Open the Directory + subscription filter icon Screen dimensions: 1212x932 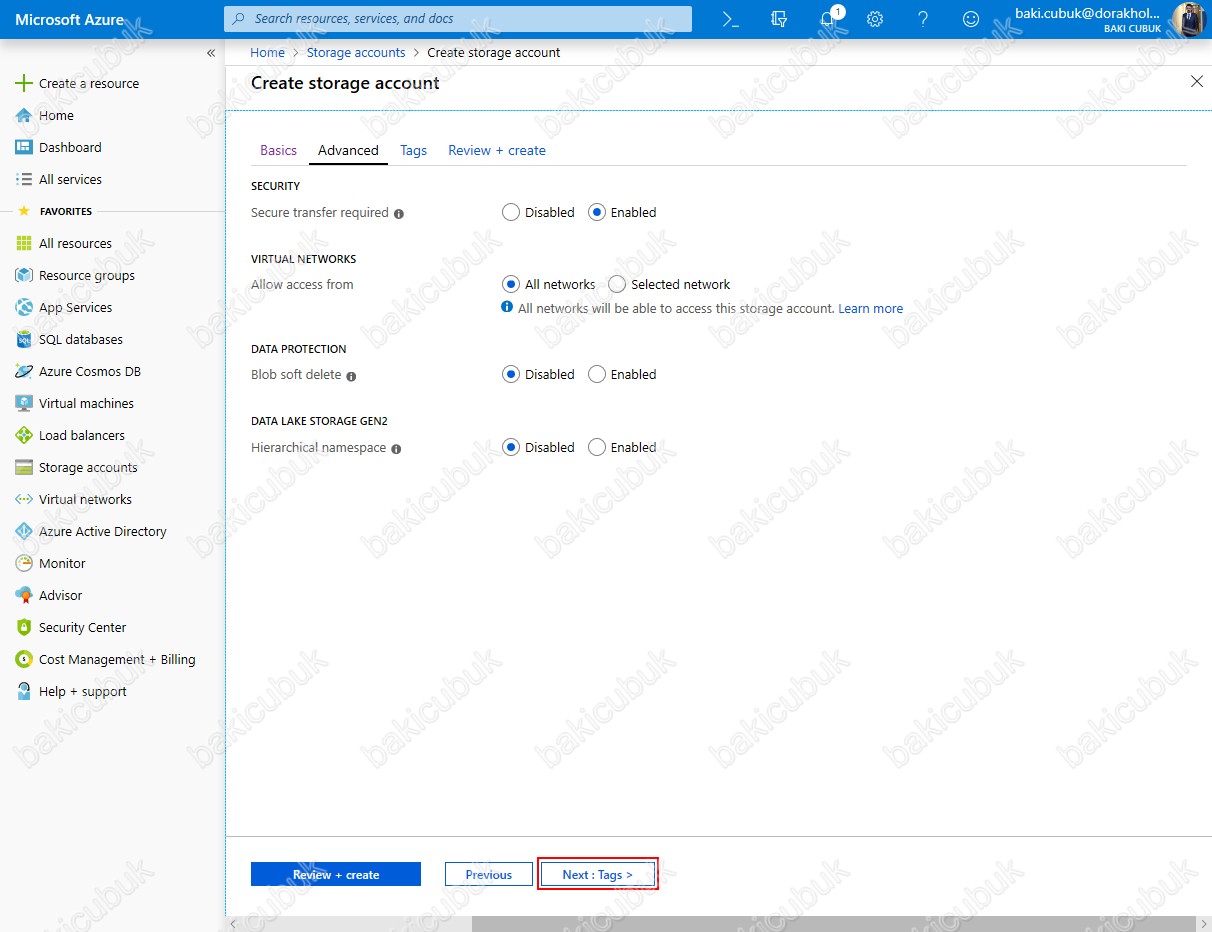coord(779,19)
